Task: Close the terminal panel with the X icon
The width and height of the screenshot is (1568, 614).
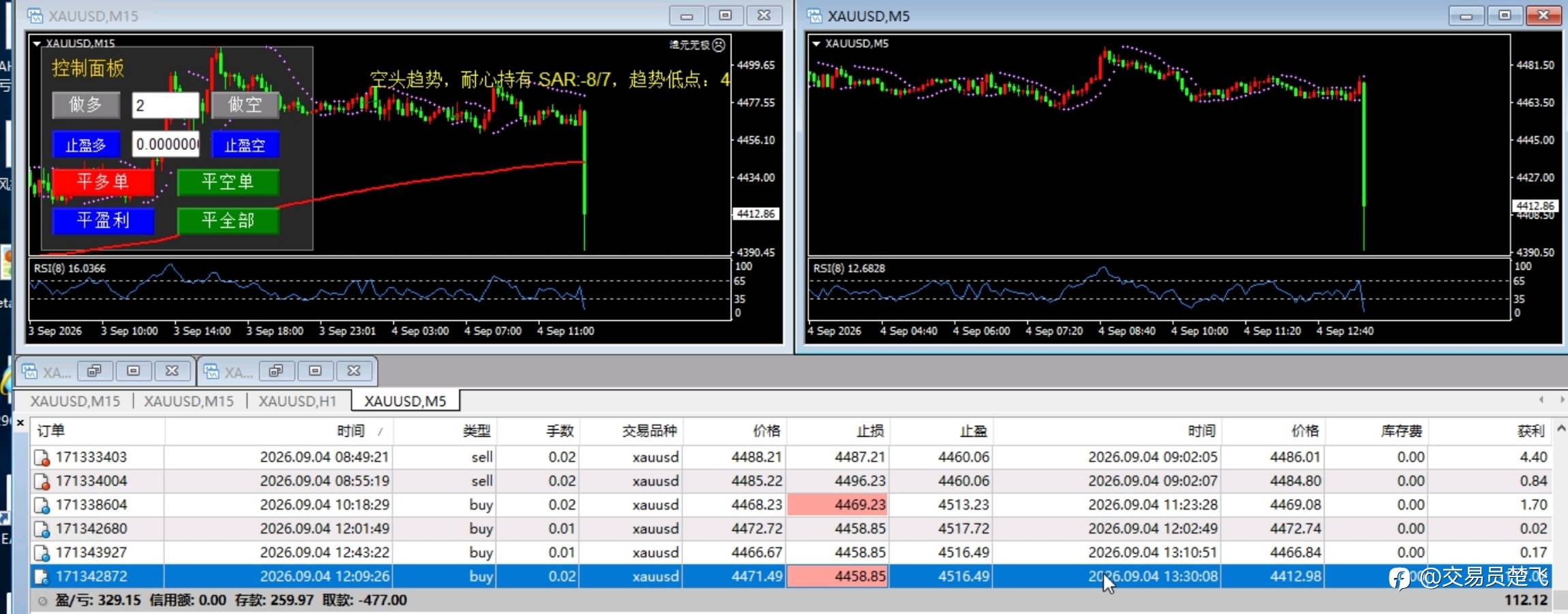Action: [x=20, y=423]
